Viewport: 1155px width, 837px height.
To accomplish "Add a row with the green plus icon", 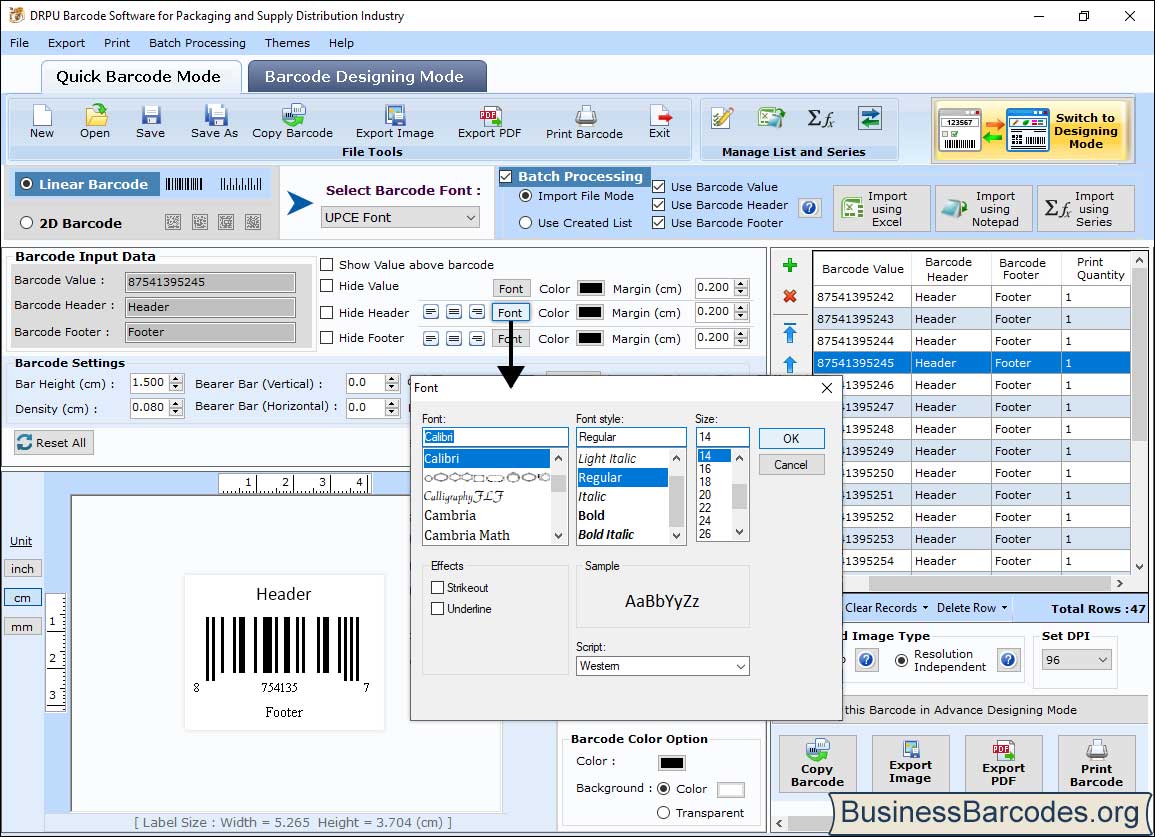I will (790, 265).
